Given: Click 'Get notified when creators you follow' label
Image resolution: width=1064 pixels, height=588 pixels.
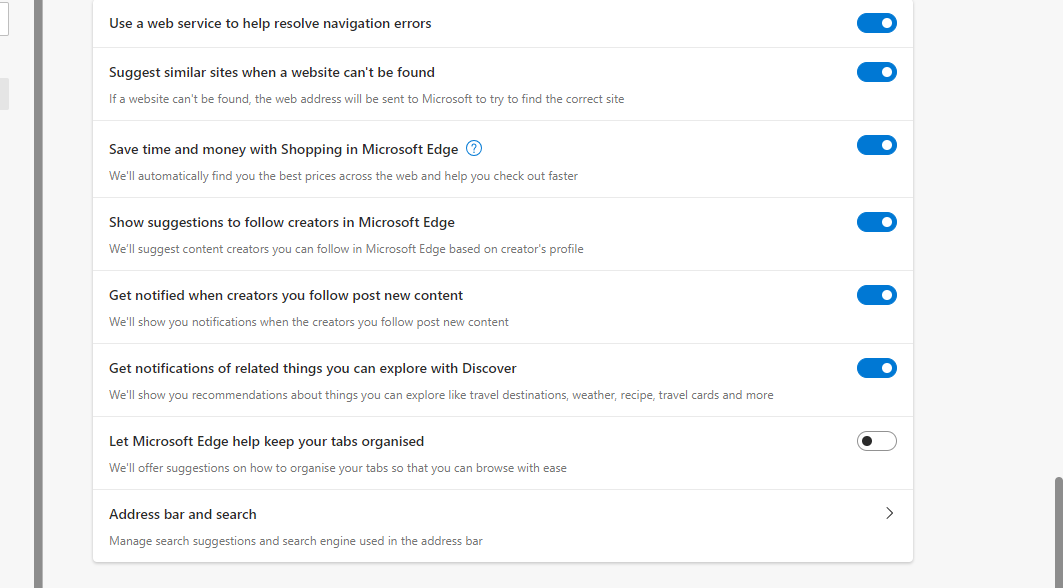Looking at the screenshot, I should tap(286, 295).
